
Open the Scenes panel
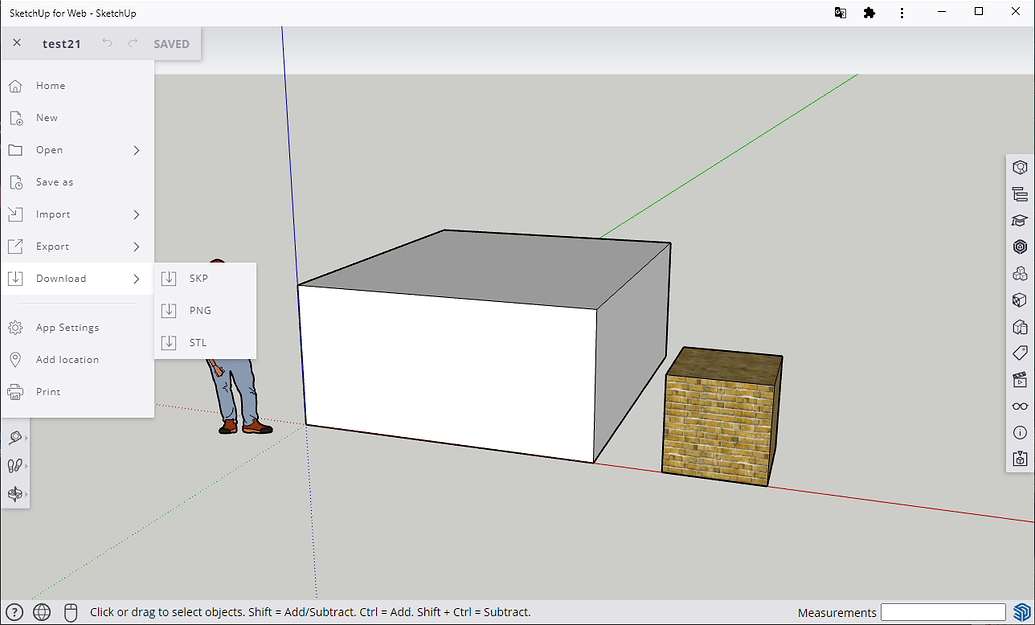1019,379
